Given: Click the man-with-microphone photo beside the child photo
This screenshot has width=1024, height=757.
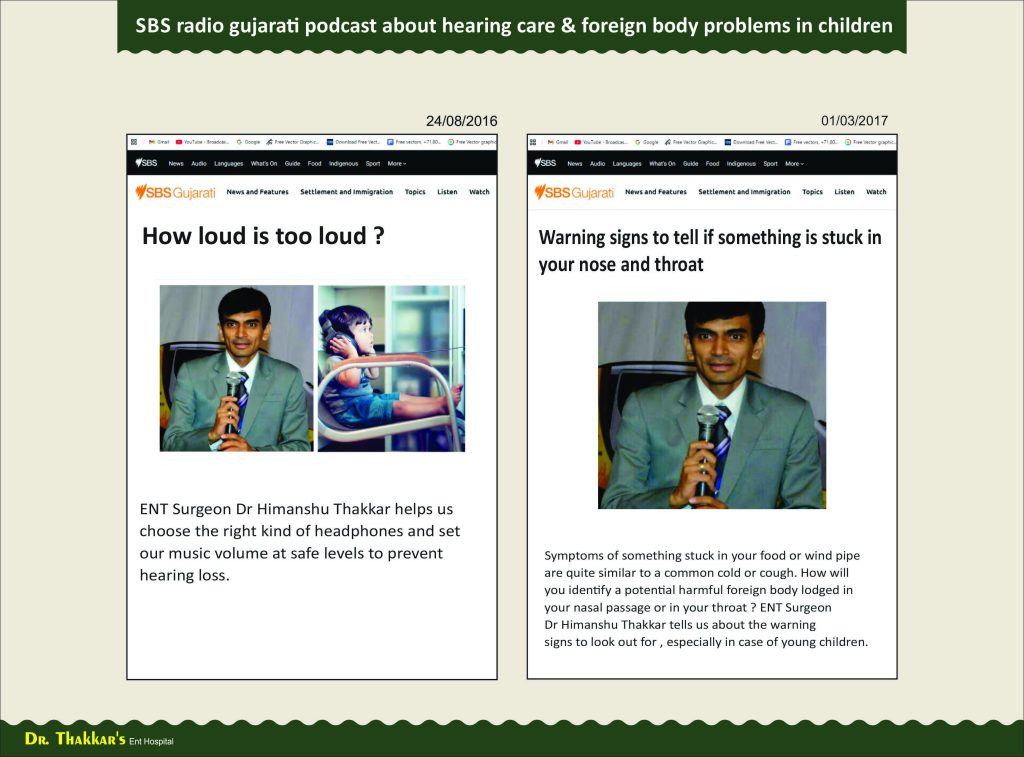Looking at the screenshot, I should 236,368.
